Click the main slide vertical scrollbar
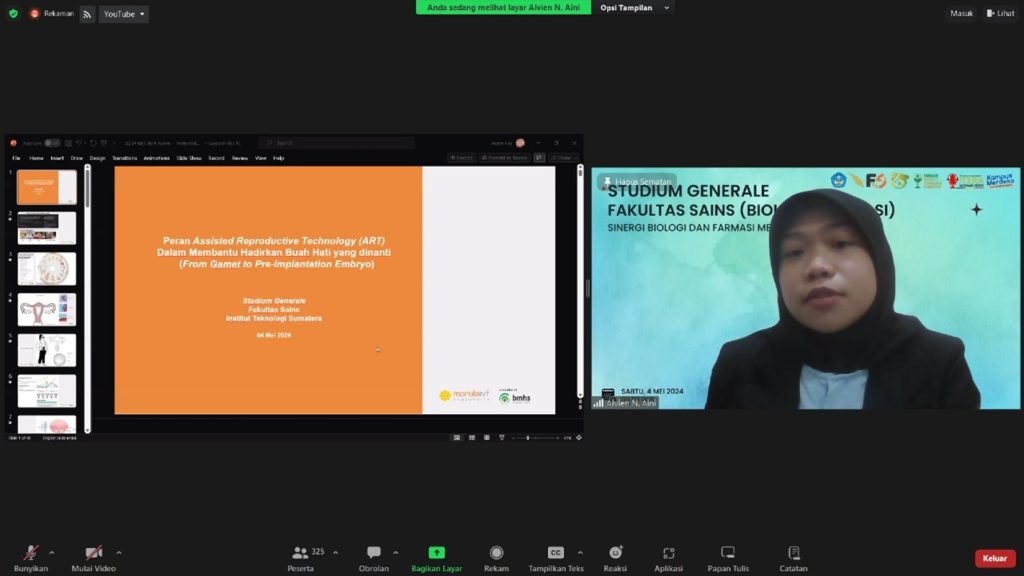 click(580, 282)
